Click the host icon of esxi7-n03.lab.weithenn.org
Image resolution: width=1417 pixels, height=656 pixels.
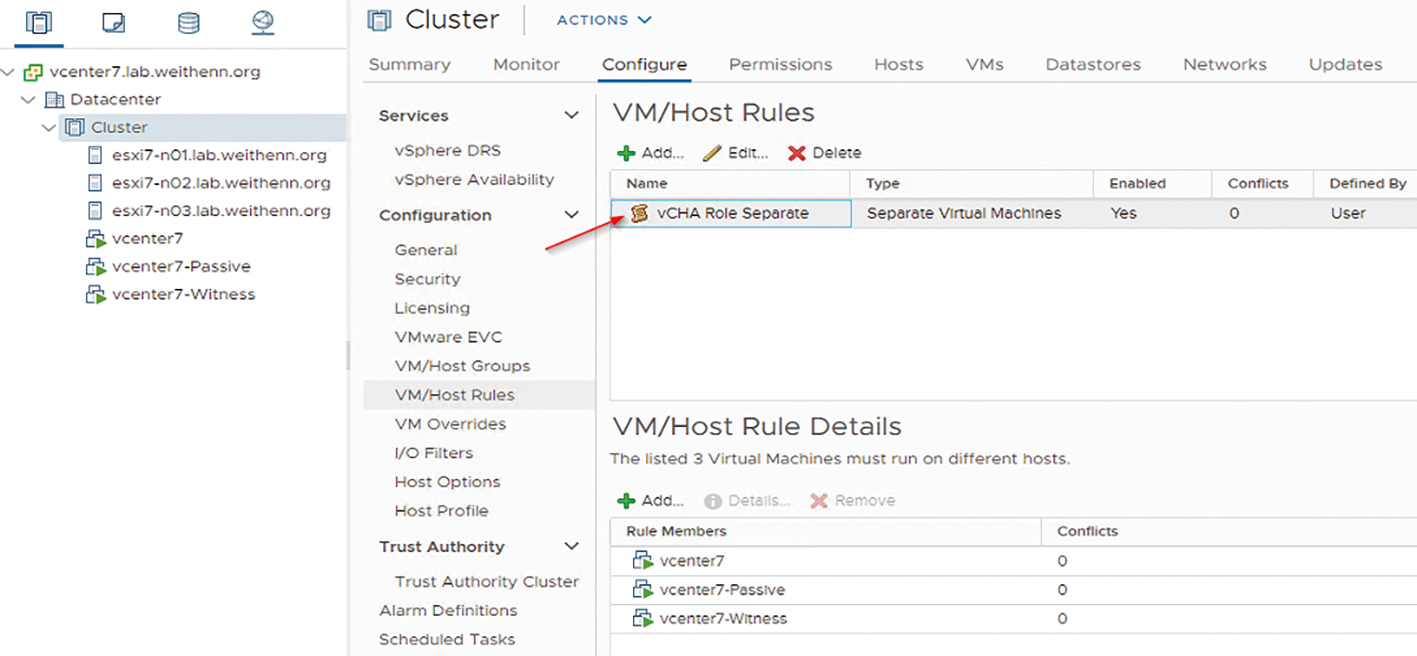pos(95,211)
